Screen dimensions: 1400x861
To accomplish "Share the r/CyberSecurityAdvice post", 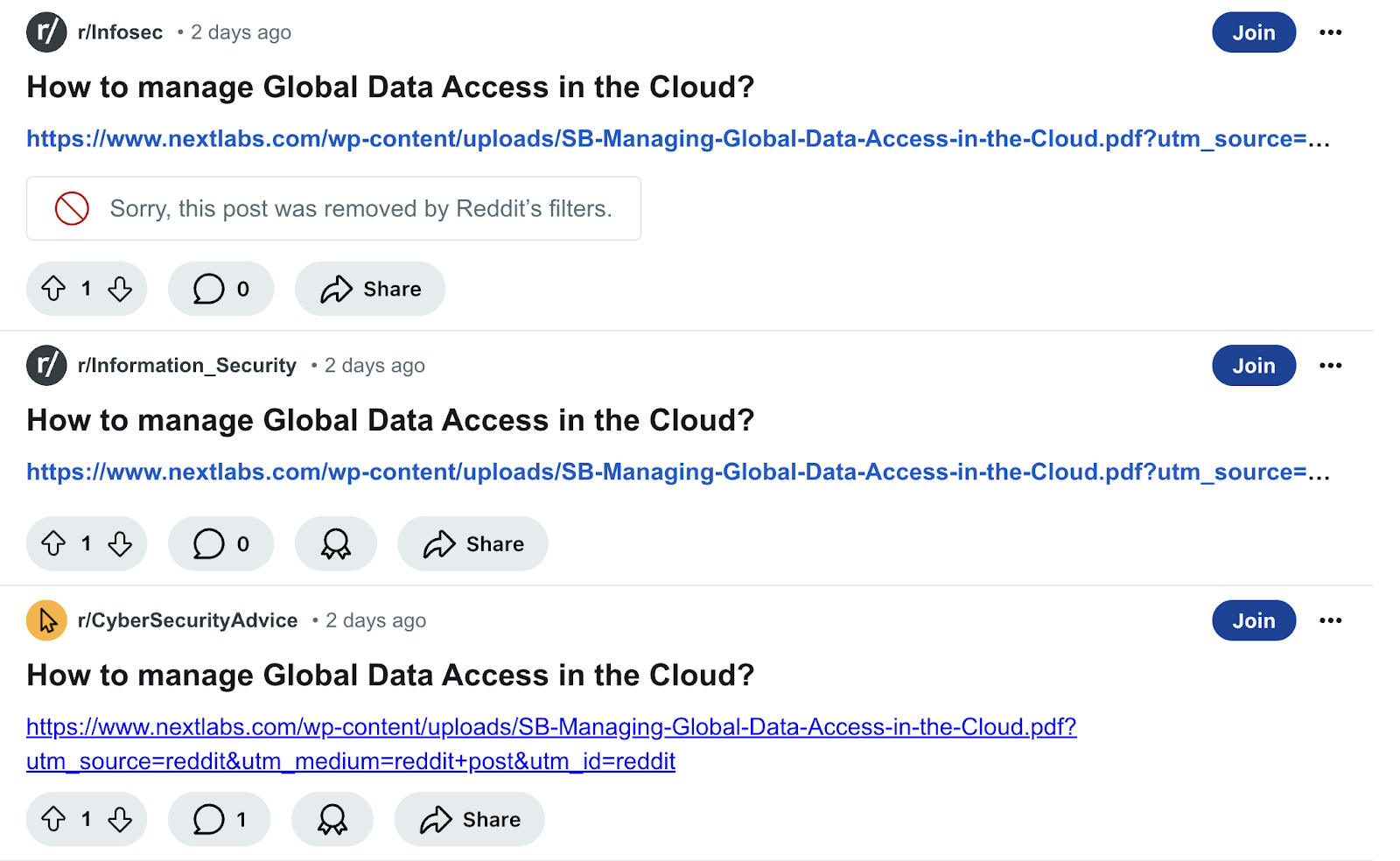I will [470, 819].
